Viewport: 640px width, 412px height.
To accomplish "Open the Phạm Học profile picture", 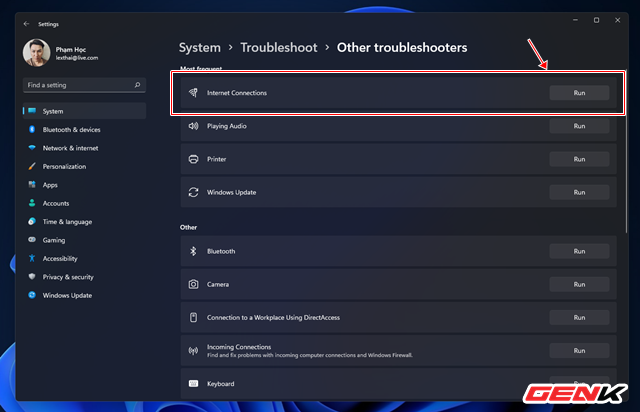I will point(37,53).
